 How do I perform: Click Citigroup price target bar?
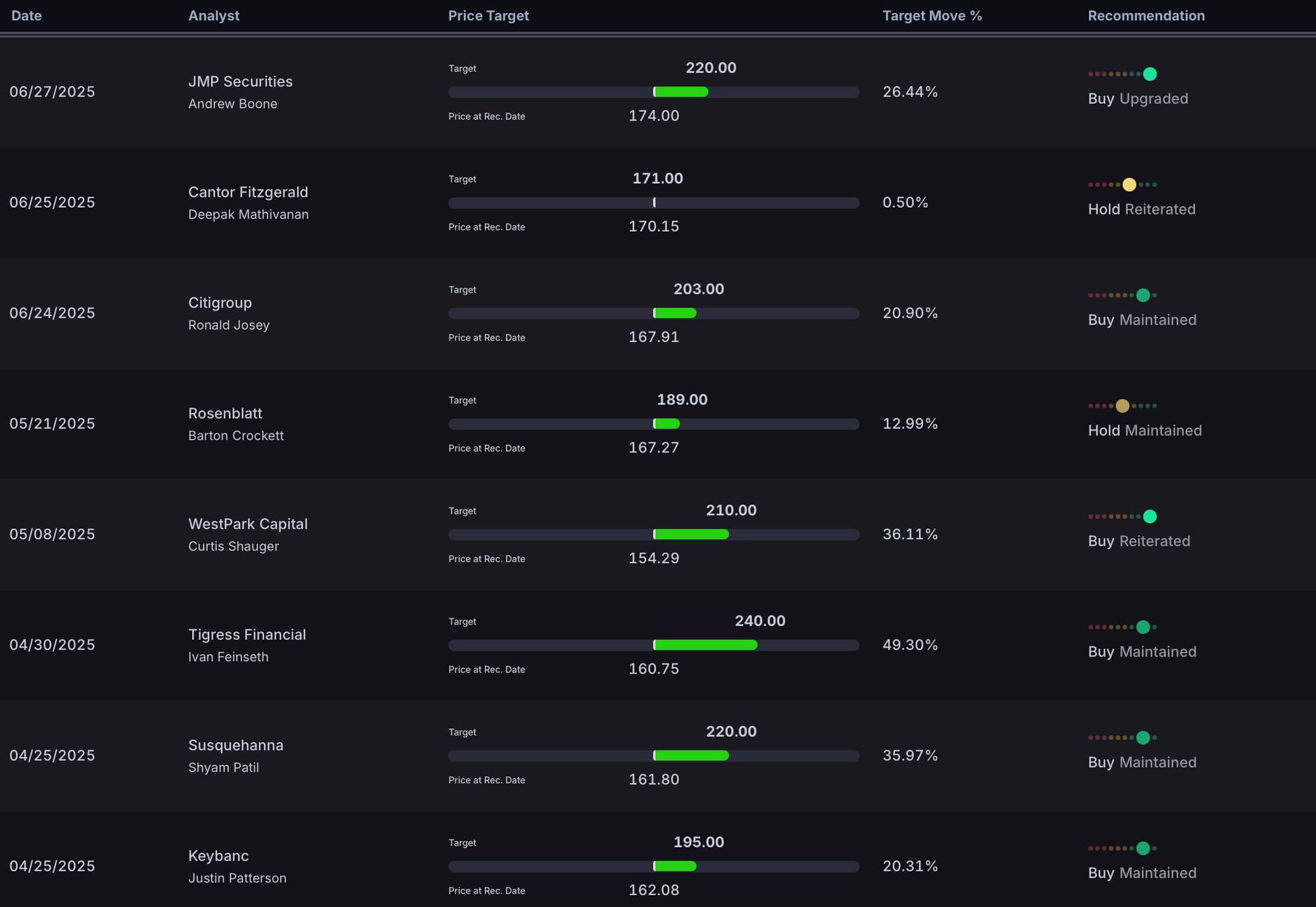click(x=653, y=313)
